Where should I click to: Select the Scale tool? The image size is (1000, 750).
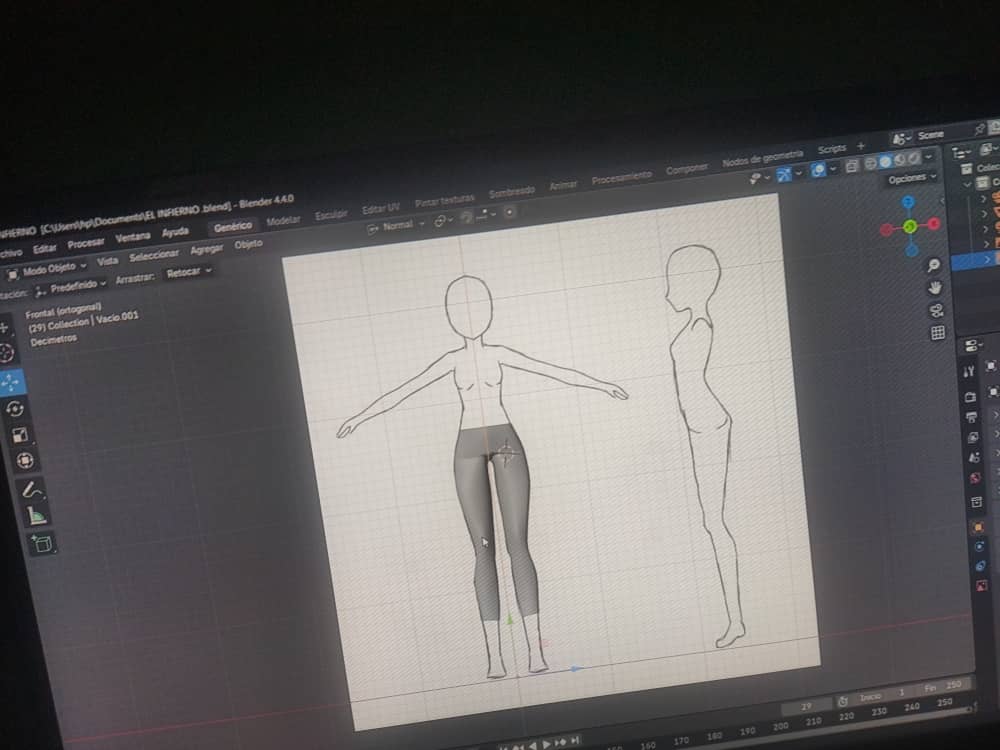20,435
